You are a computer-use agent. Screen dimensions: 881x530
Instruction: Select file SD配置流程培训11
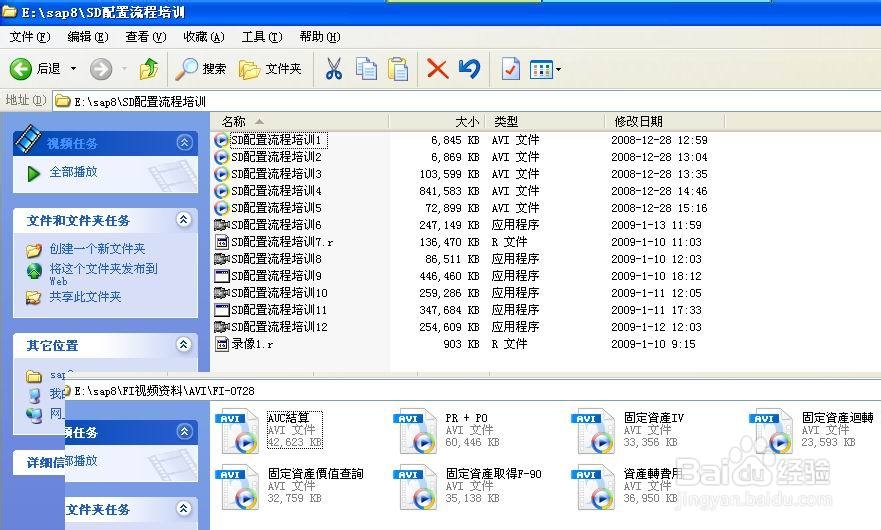[279, 310]
